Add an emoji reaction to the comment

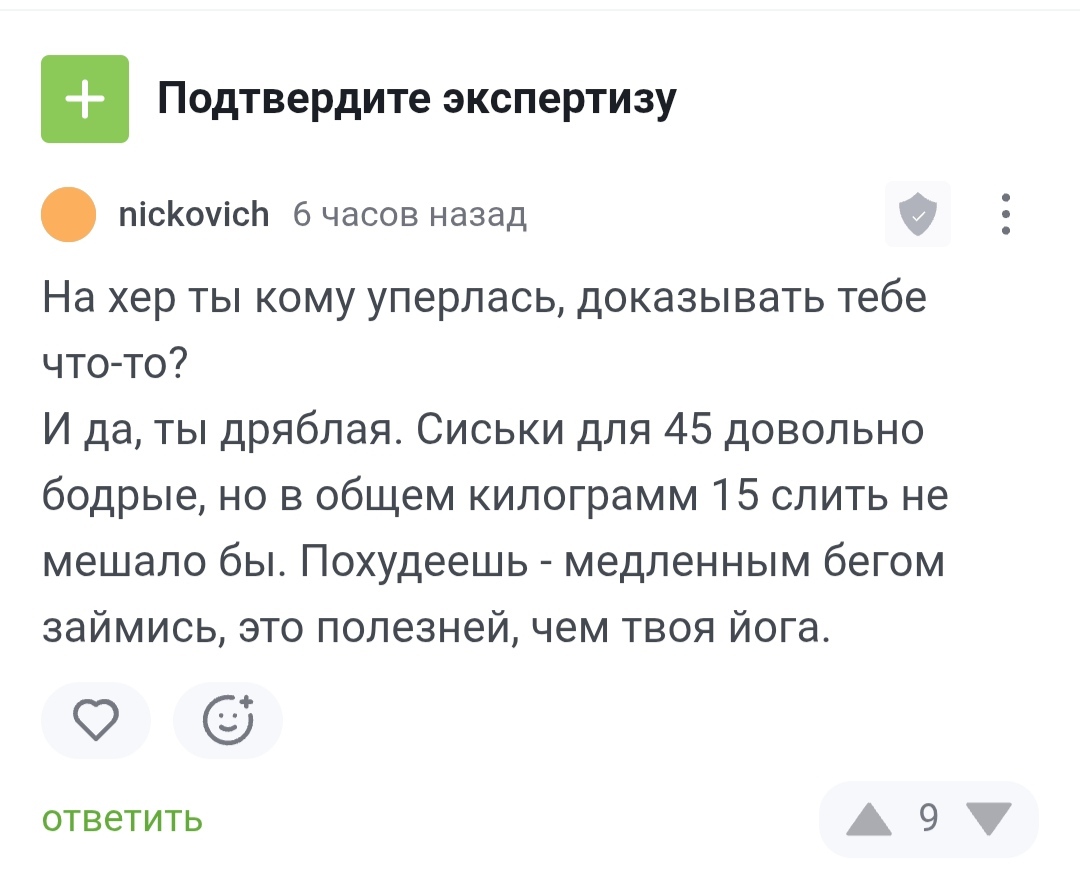tap(228, 720)
